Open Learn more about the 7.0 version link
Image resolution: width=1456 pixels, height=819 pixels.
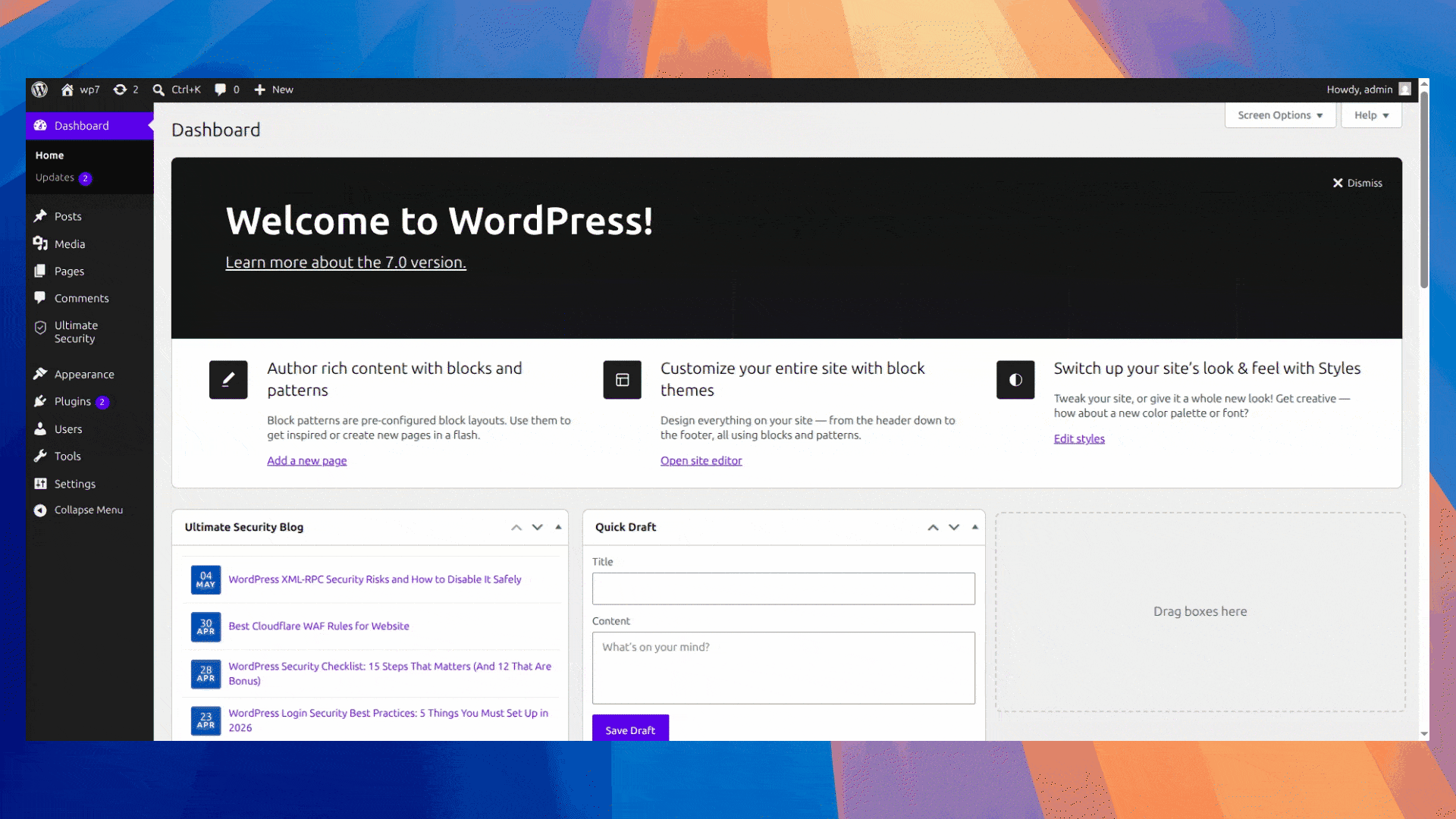click(x=346, y=262)
